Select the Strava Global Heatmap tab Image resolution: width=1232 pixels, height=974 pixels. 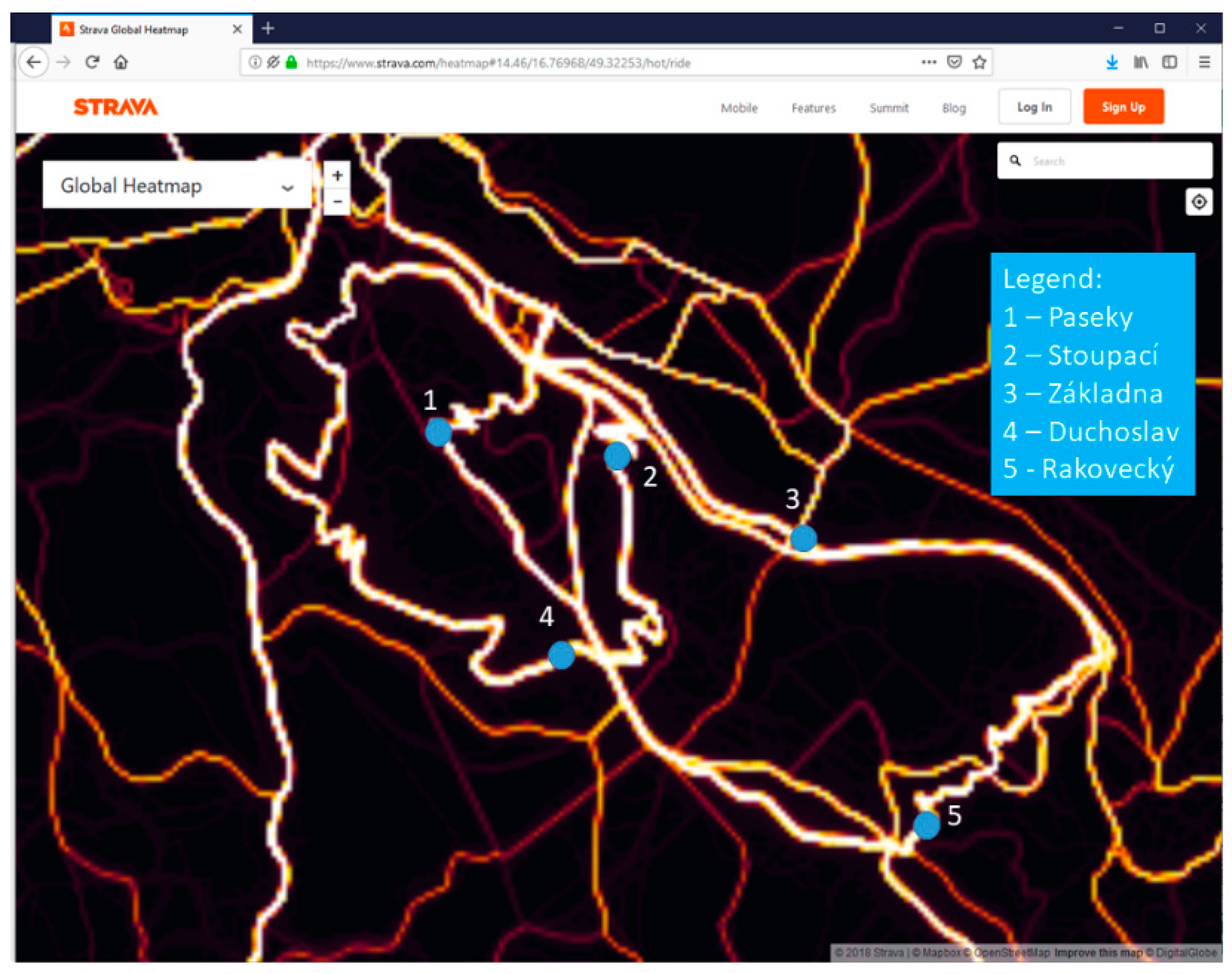click(134, 30)
